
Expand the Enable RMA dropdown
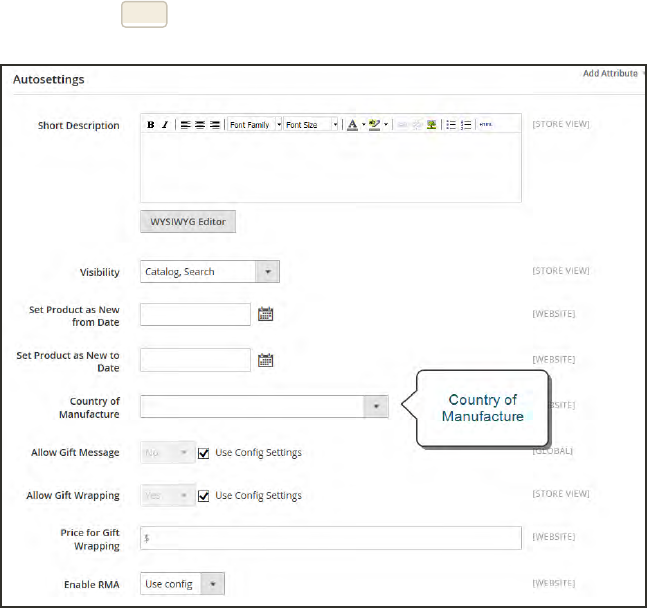click(x=214, y=584)
